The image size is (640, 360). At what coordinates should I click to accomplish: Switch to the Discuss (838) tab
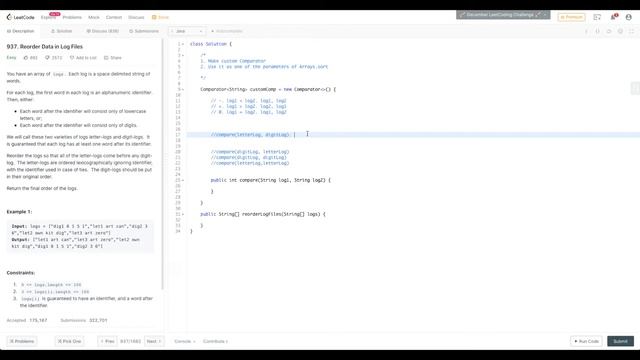(102, 31)
